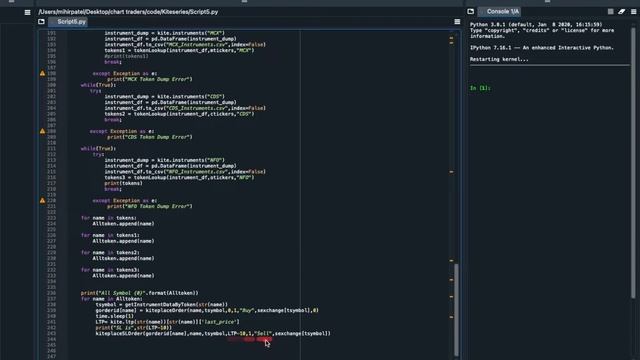Image resolution: width=640 pixels, height=360 pixels.
Task: Click the "for name in tokens2:" line
Action: coord(110,253)
